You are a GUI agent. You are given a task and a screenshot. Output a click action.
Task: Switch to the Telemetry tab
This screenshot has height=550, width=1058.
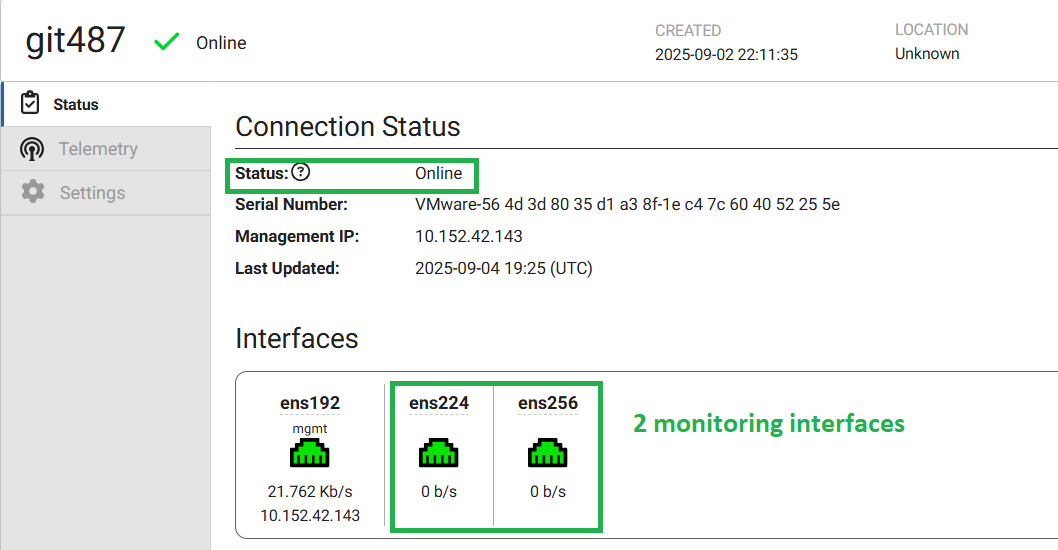point(98,149)
